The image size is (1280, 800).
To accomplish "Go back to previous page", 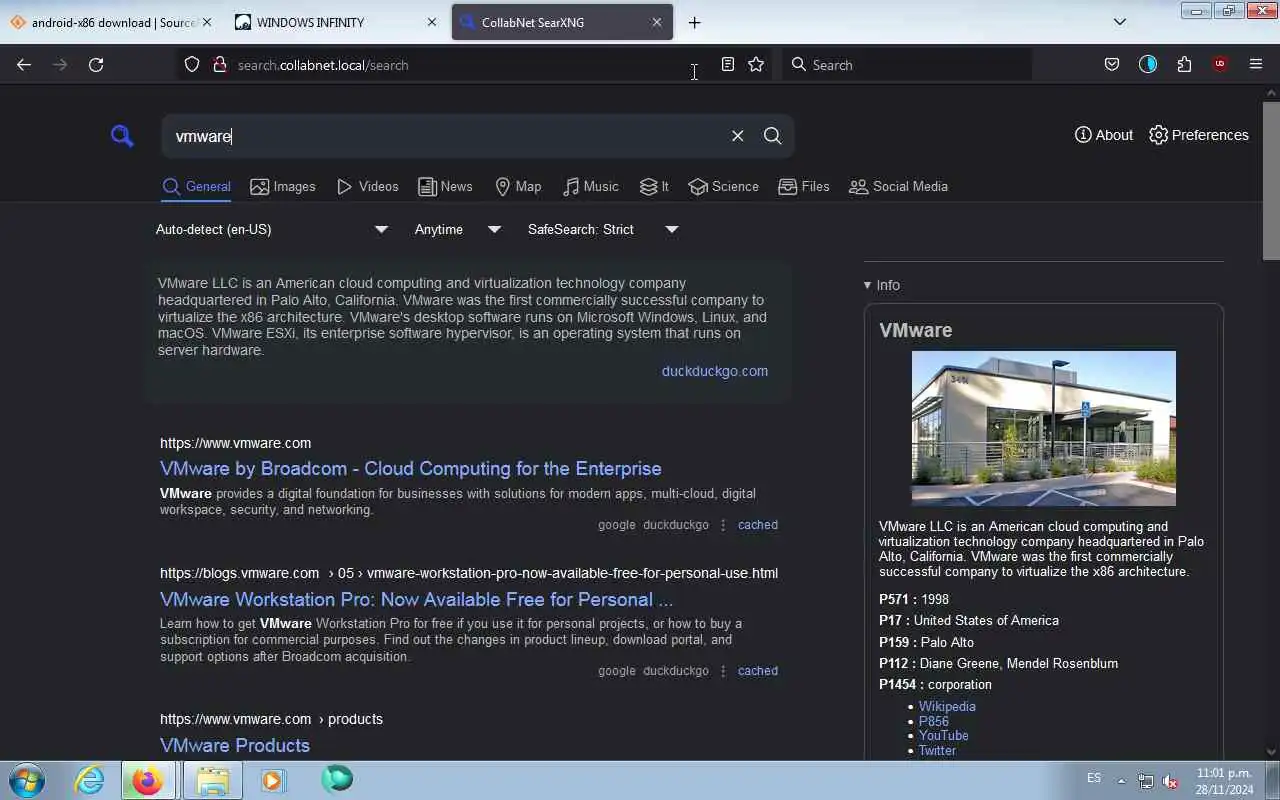I will click(24, 64).
